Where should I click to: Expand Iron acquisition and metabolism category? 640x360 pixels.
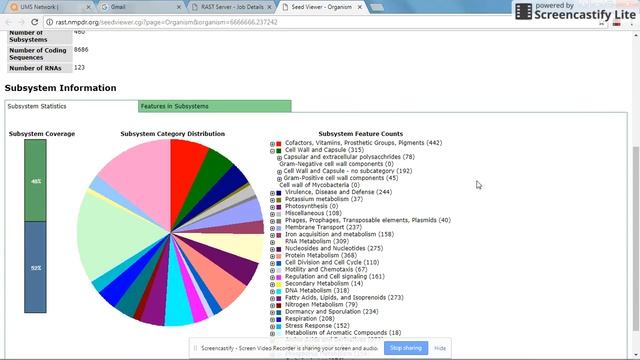272,235
